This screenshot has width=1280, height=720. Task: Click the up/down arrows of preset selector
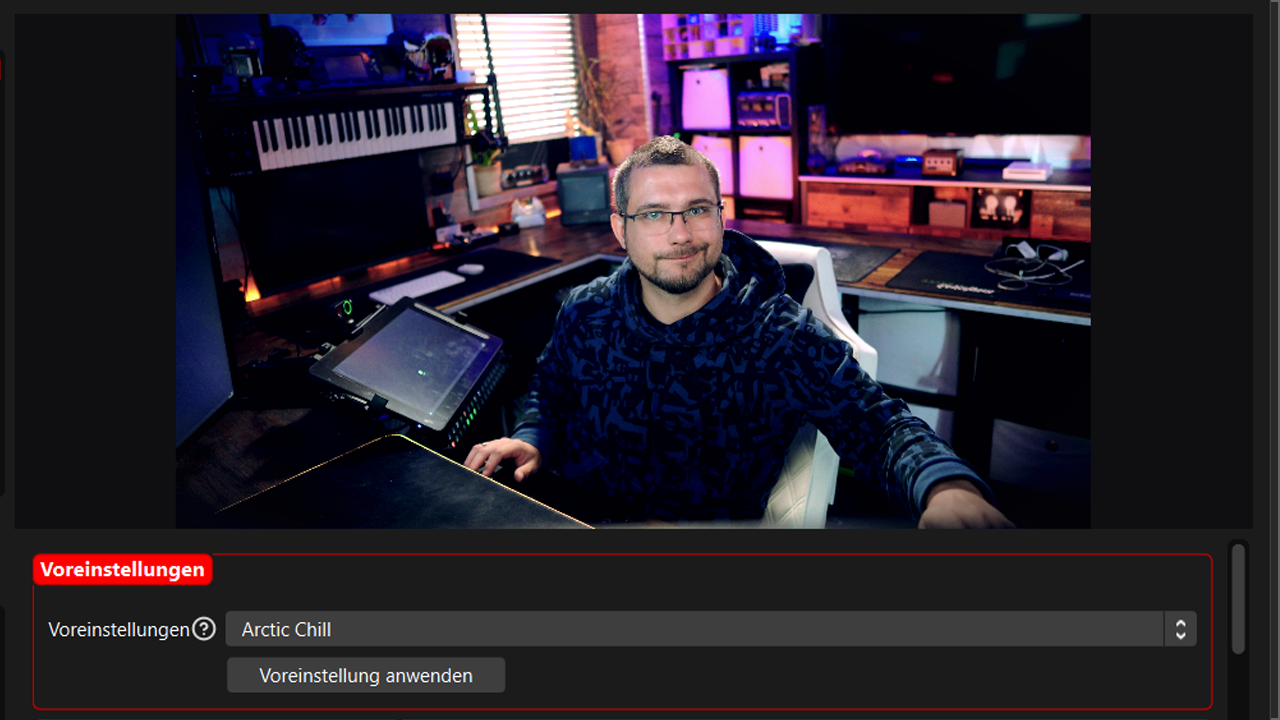[x=1180, y=629]
